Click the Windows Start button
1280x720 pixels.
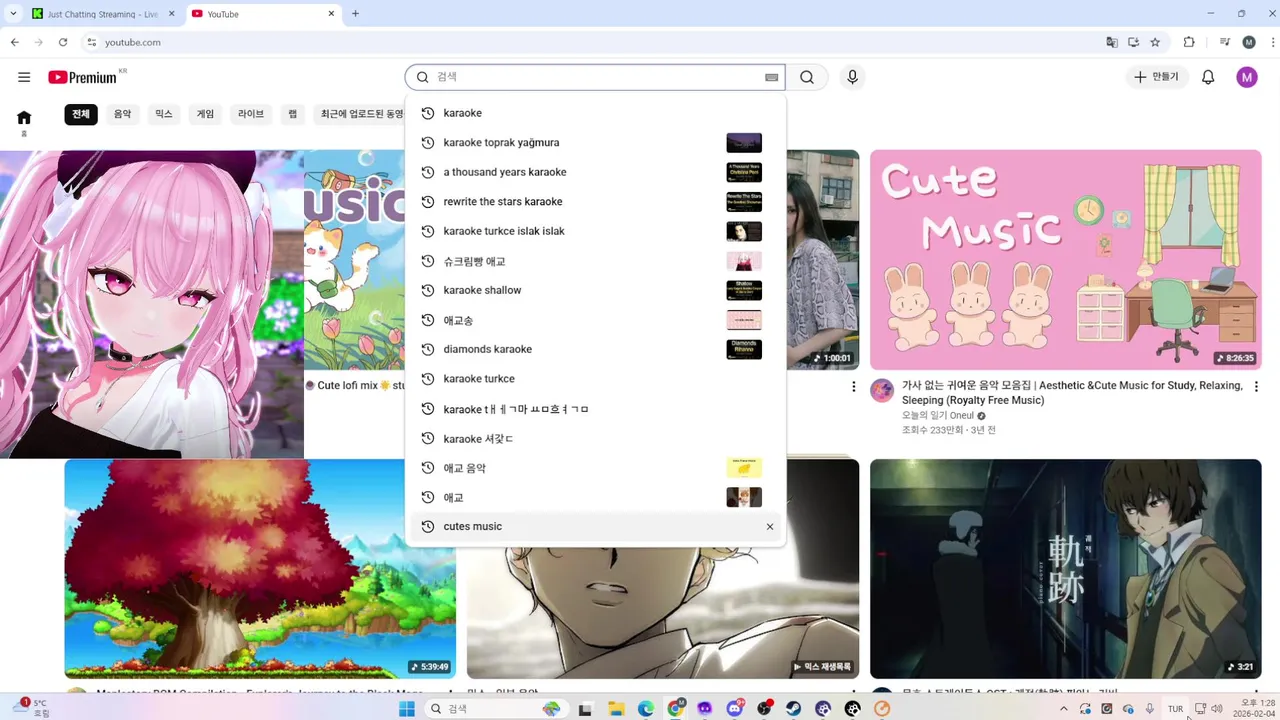[407, 708]
